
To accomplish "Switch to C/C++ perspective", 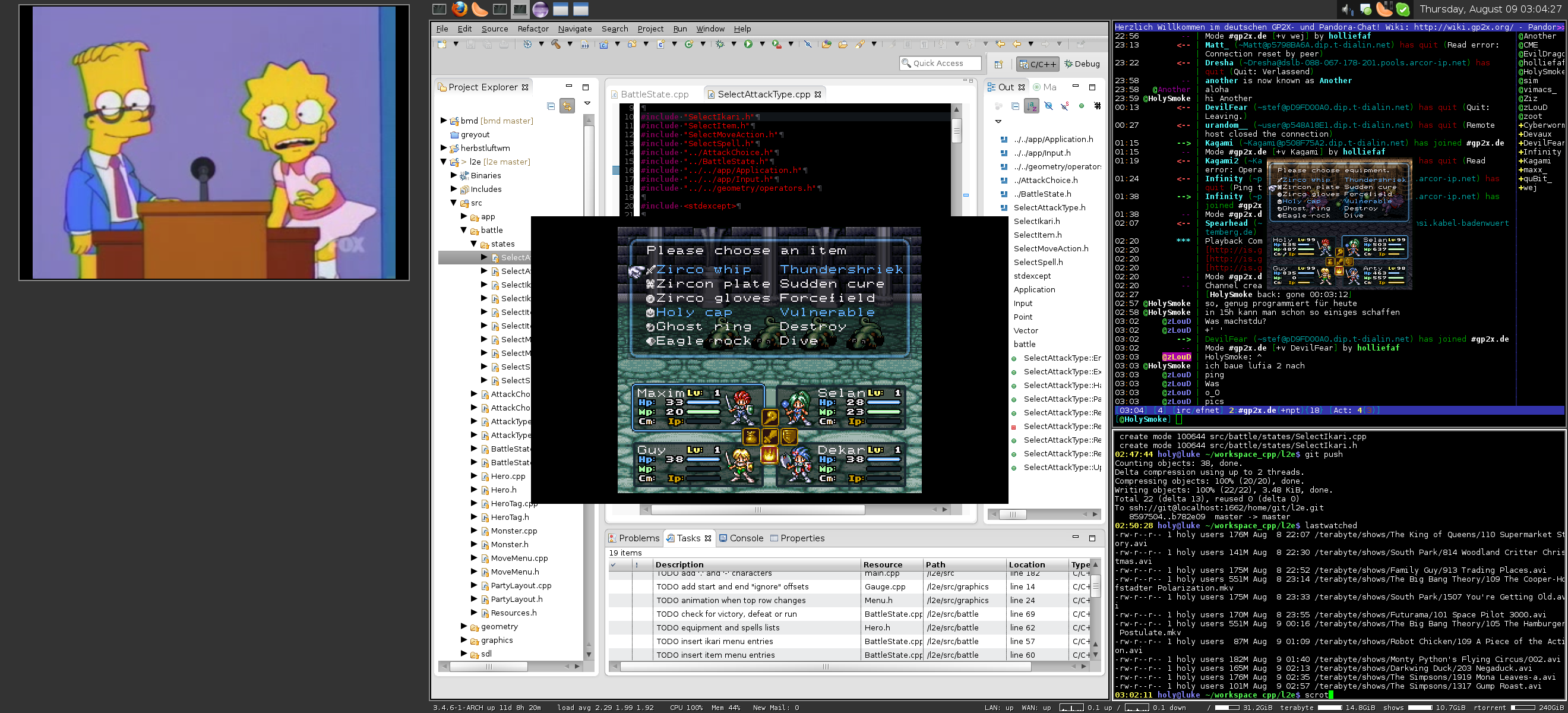I will pos(1038,64).
